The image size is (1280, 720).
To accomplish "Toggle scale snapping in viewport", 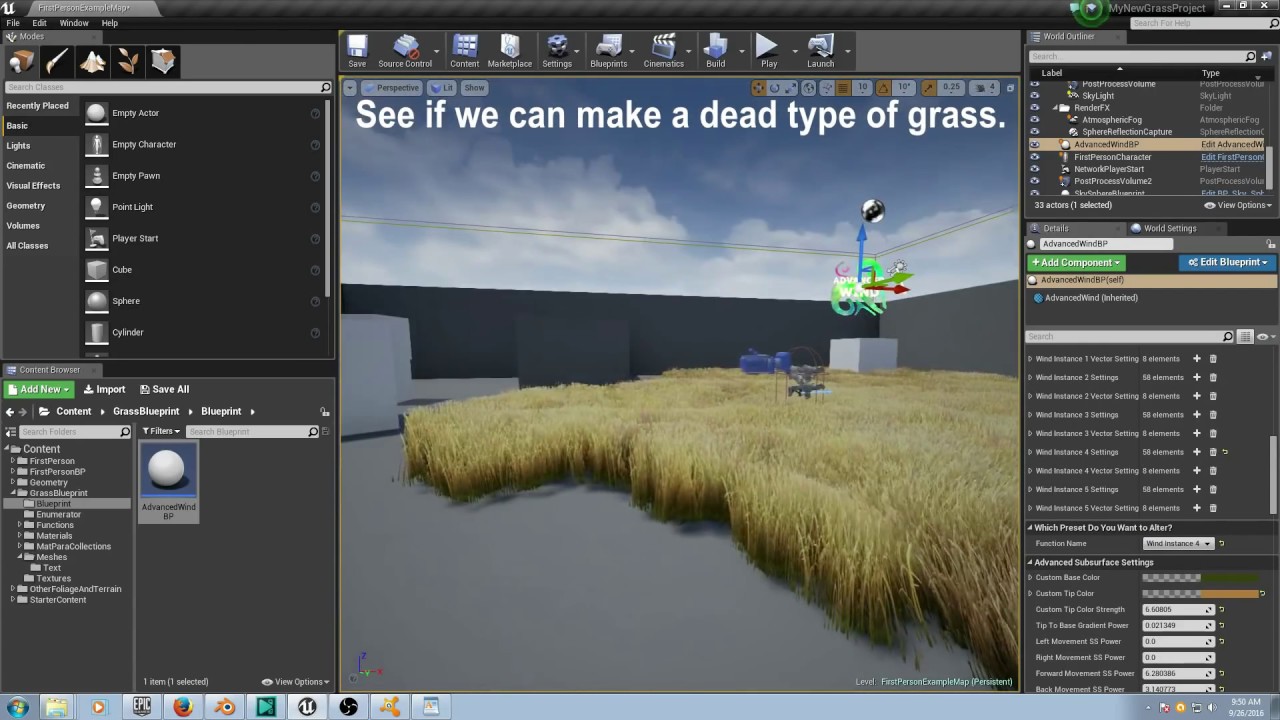I will pyautogui.click(x=930, y=88).
